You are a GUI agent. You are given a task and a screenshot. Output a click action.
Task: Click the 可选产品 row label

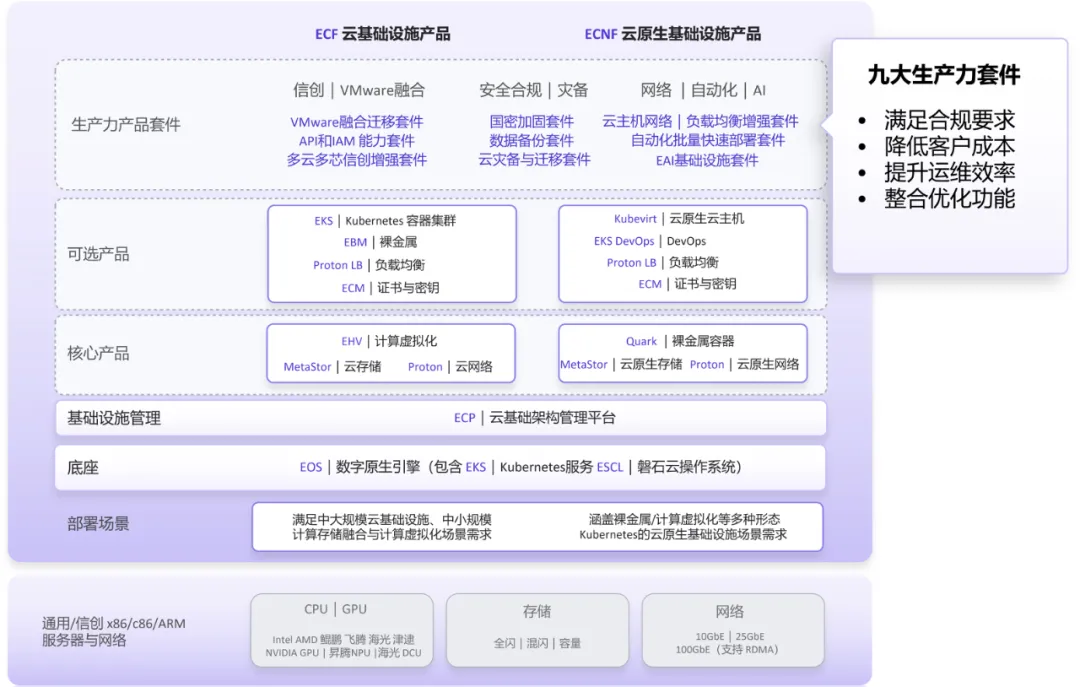98,254
